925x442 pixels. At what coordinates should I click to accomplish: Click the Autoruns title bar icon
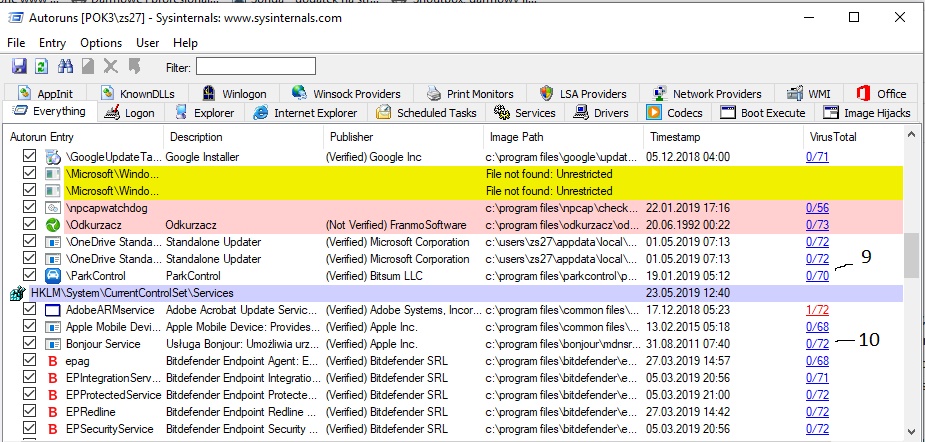point(15,18)
